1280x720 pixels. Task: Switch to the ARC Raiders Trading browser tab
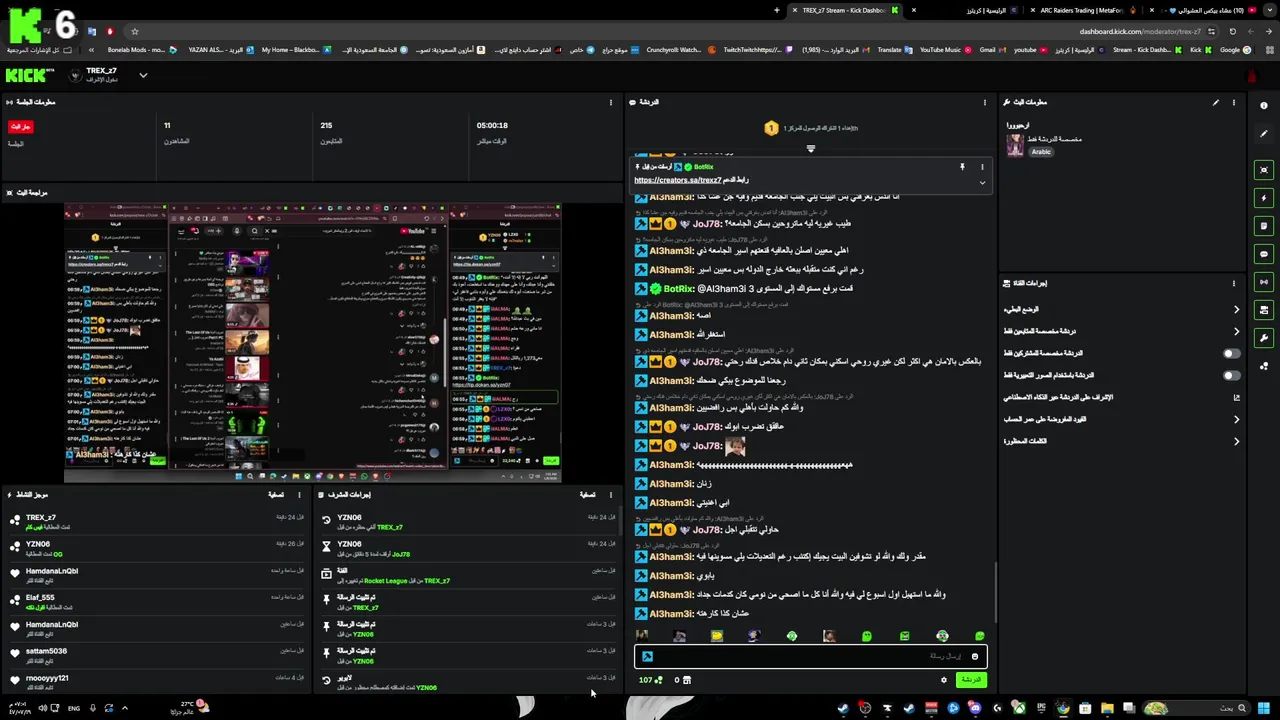pos(1085,10)
